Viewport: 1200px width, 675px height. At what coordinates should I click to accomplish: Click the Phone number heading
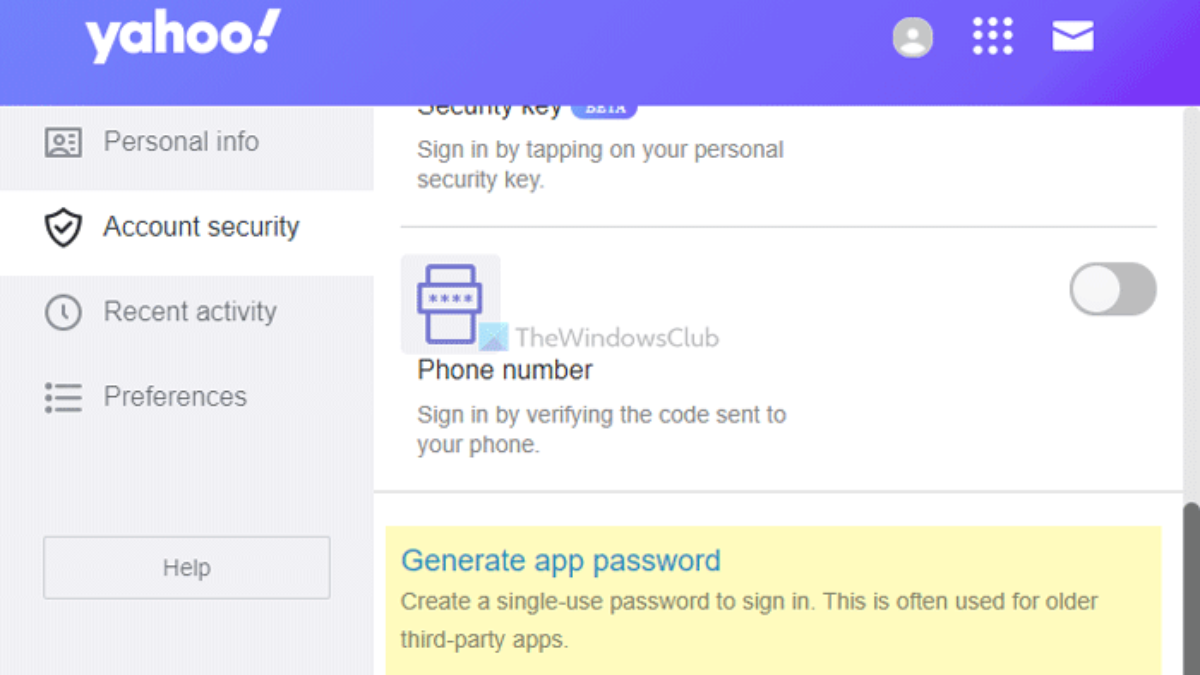(x=505, y=370)
